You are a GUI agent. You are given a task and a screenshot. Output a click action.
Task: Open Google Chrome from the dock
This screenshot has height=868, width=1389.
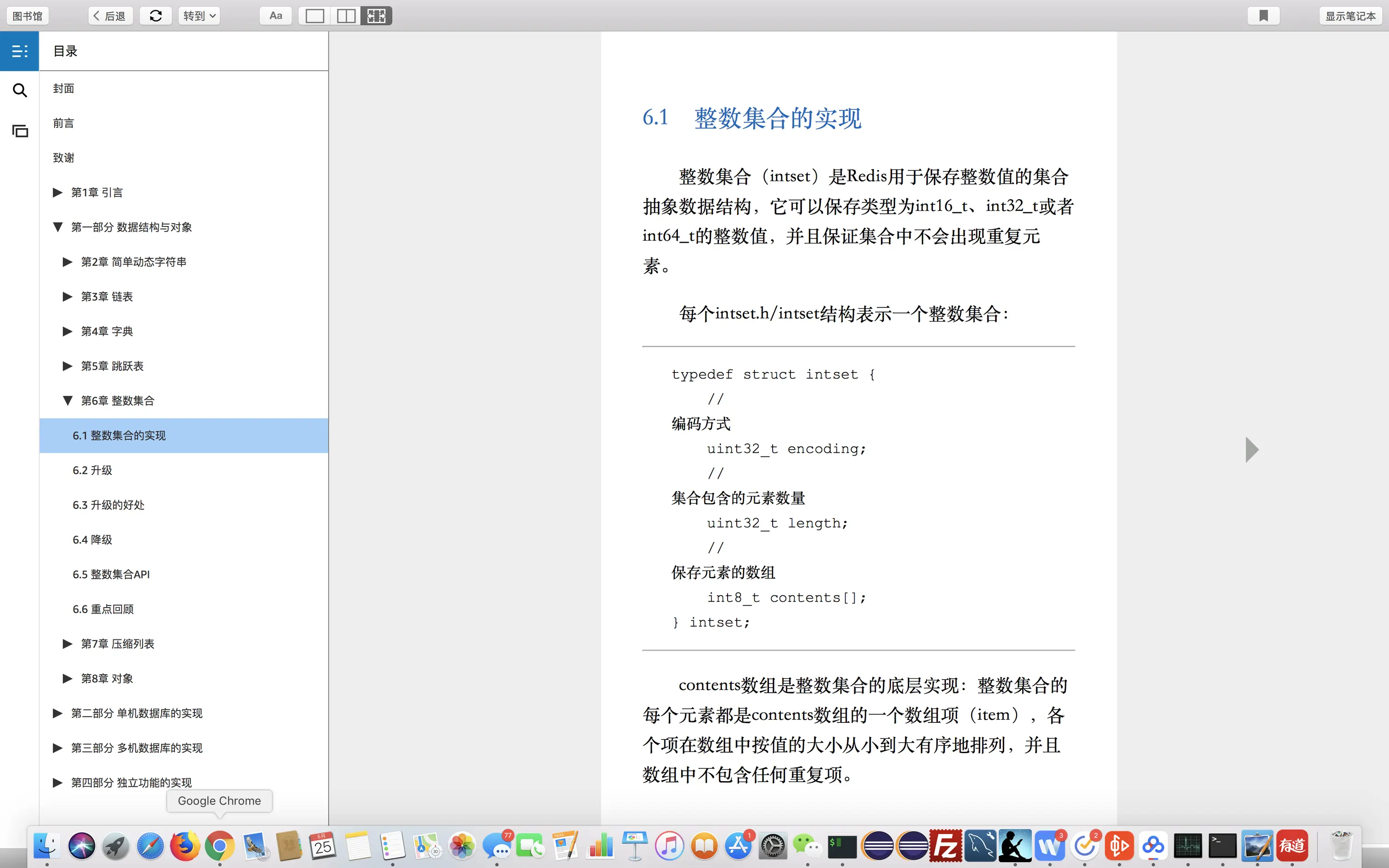pos(219,845)
